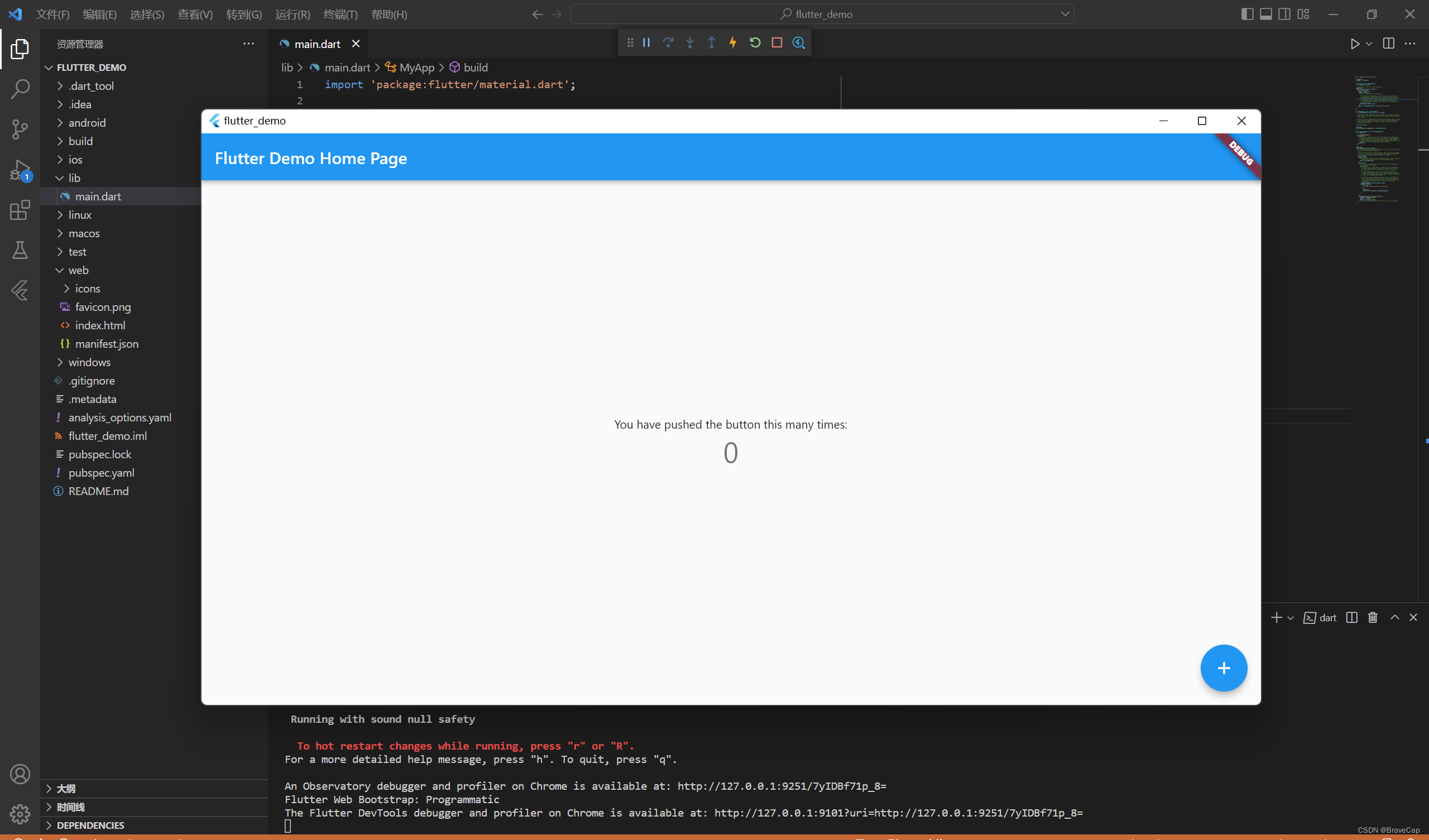Open the 选择(S) menu
Screen dimensions: 1429x840
(x=147, y=14)
